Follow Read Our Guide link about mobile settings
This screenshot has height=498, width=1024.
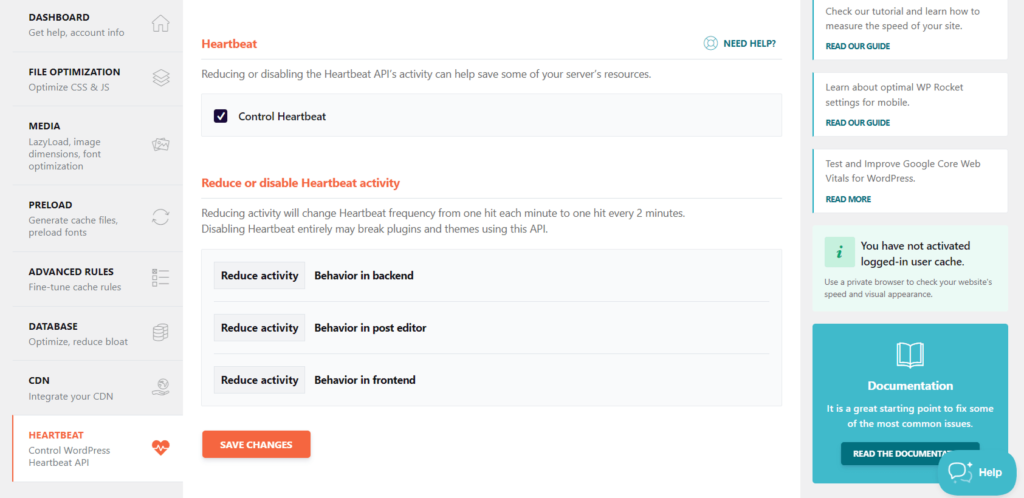point(857,123)
